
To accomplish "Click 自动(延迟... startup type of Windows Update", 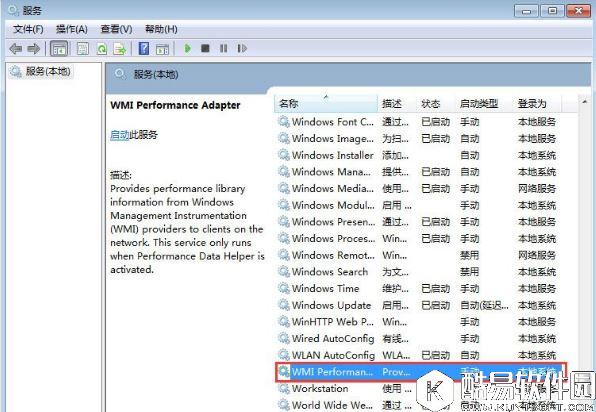I will [x=484, y=306].
